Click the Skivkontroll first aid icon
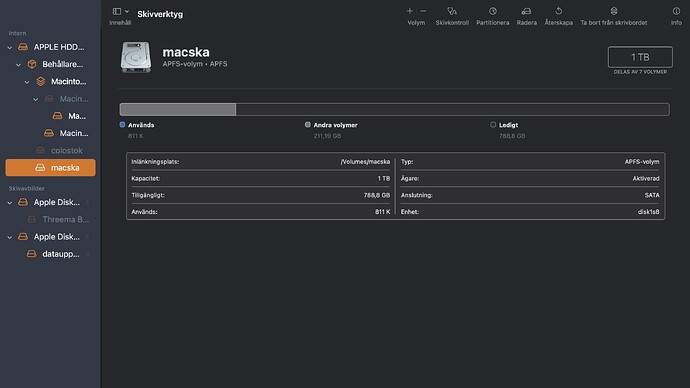The width and height of the screenshot is (690, 388). 451,11
